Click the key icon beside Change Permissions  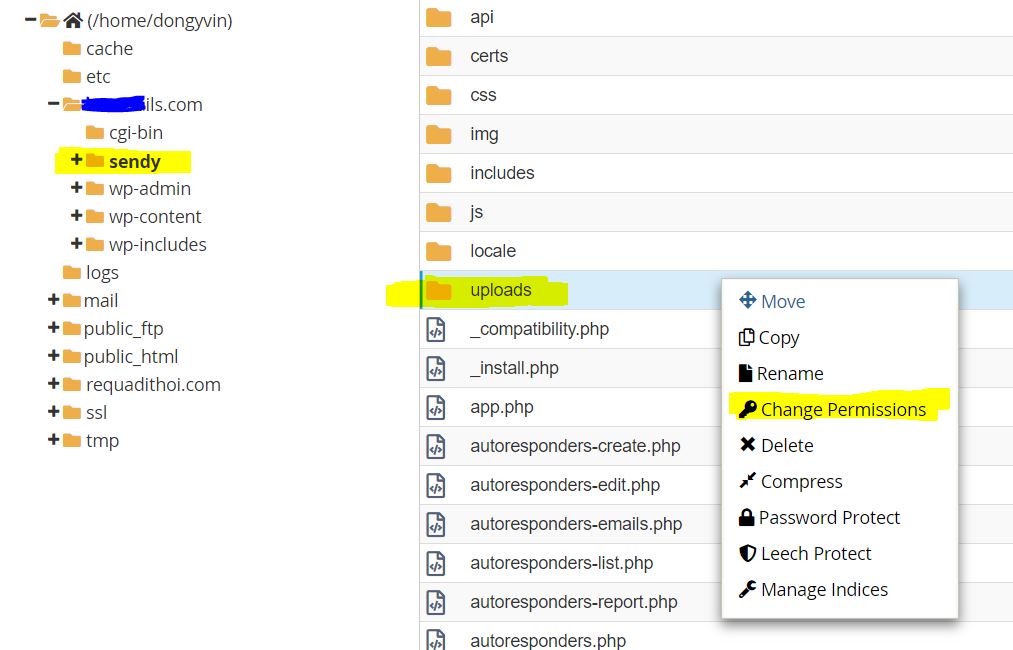click(747, 409)
